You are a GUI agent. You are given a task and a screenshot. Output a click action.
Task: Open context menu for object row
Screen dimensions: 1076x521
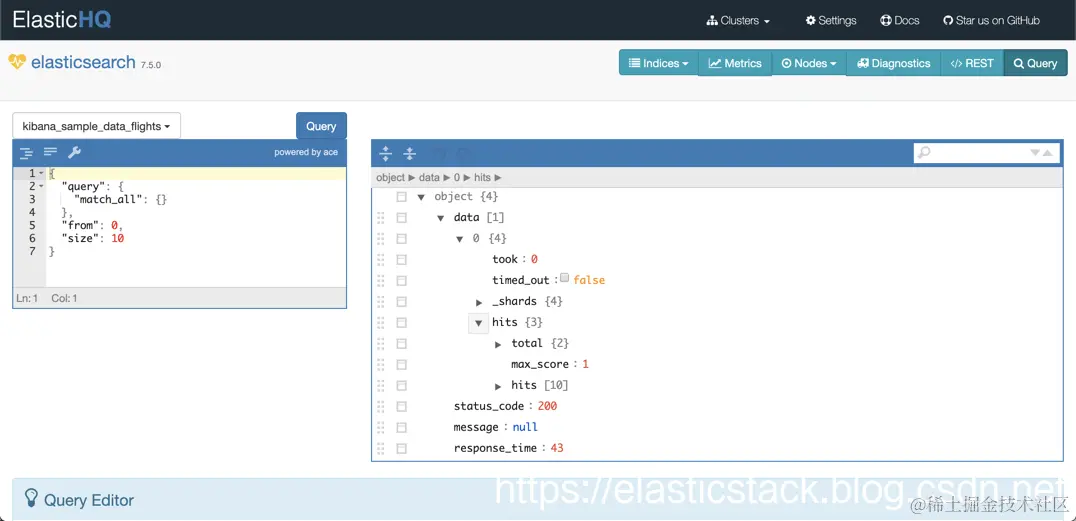[401, 197]
